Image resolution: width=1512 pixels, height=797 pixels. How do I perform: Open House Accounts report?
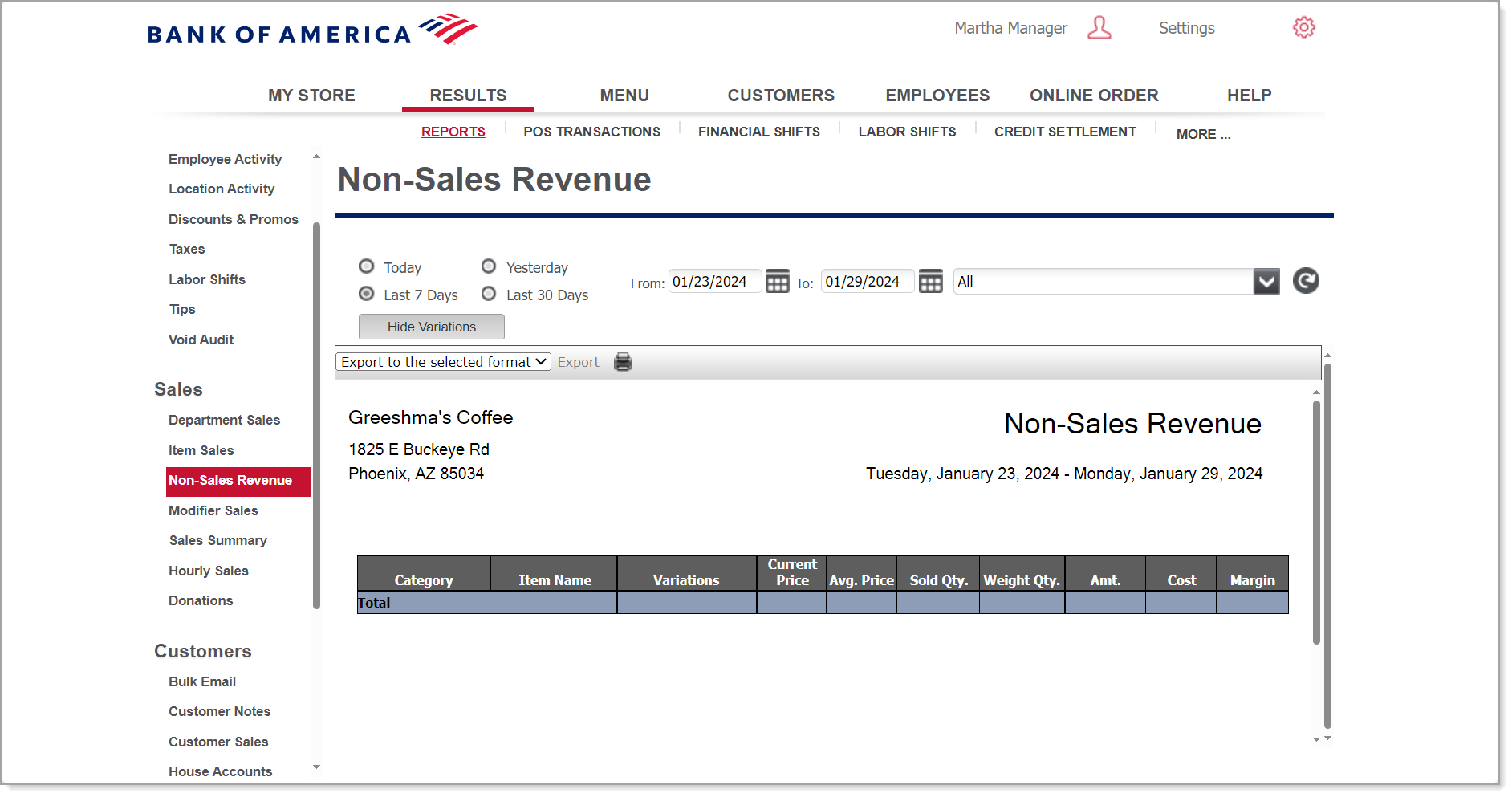click(x=221, y=771)
